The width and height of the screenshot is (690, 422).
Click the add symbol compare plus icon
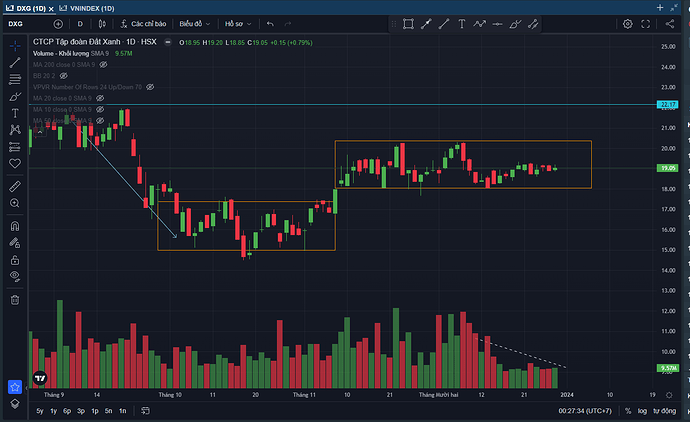point(56,23)
